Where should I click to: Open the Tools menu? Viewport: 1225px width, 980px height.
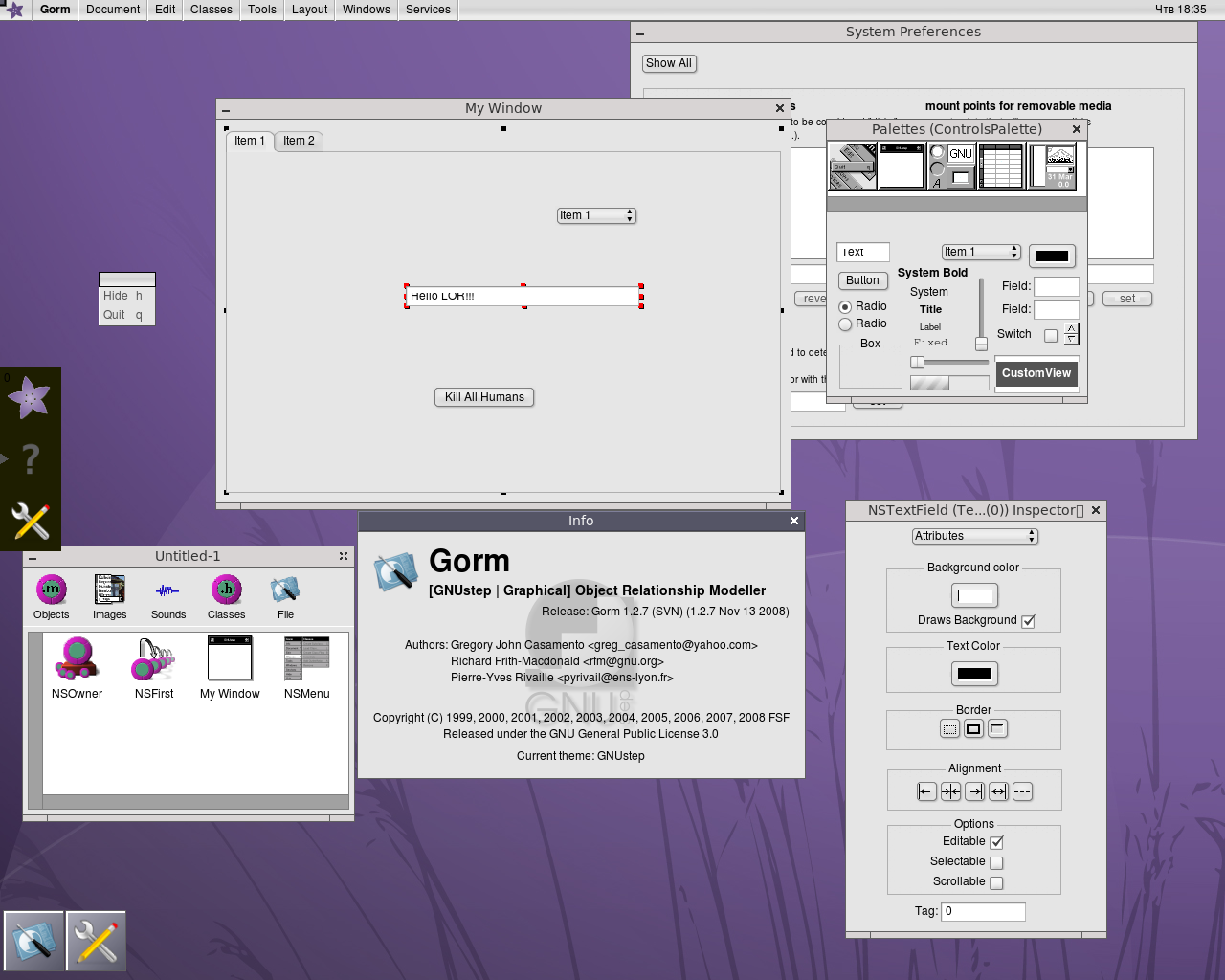[262, 10]
